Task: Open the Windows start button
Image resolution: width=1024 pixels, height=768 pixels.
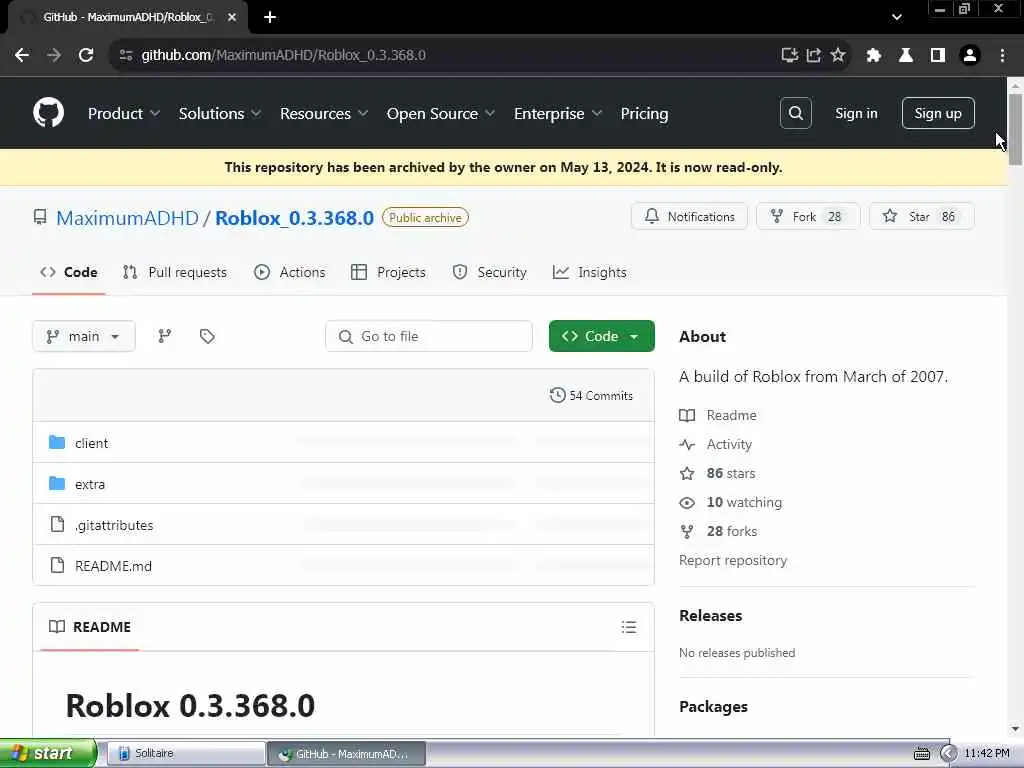Action: pyautogui.click(x=48, y=753)
